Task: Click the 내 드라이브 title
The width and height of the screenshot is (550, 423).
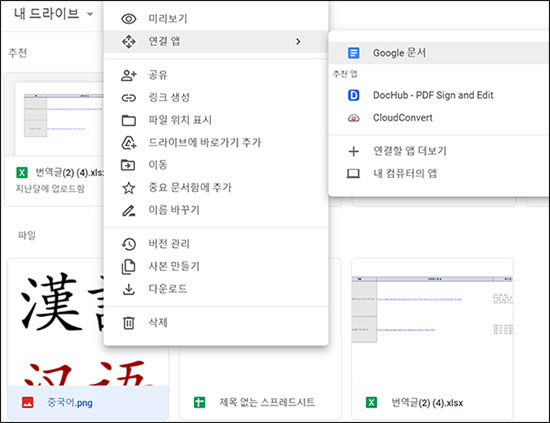Action: tap(47, 14)
